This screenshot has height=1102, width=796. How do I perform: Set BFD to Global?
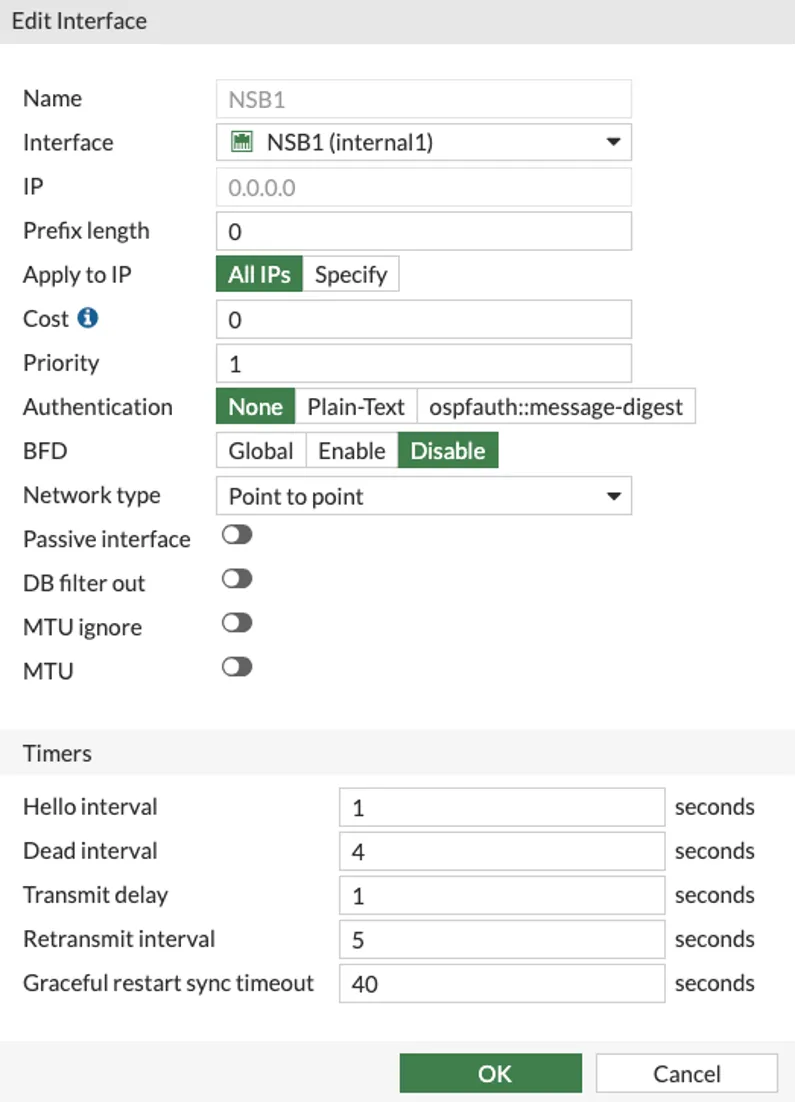tap(261, 450)
